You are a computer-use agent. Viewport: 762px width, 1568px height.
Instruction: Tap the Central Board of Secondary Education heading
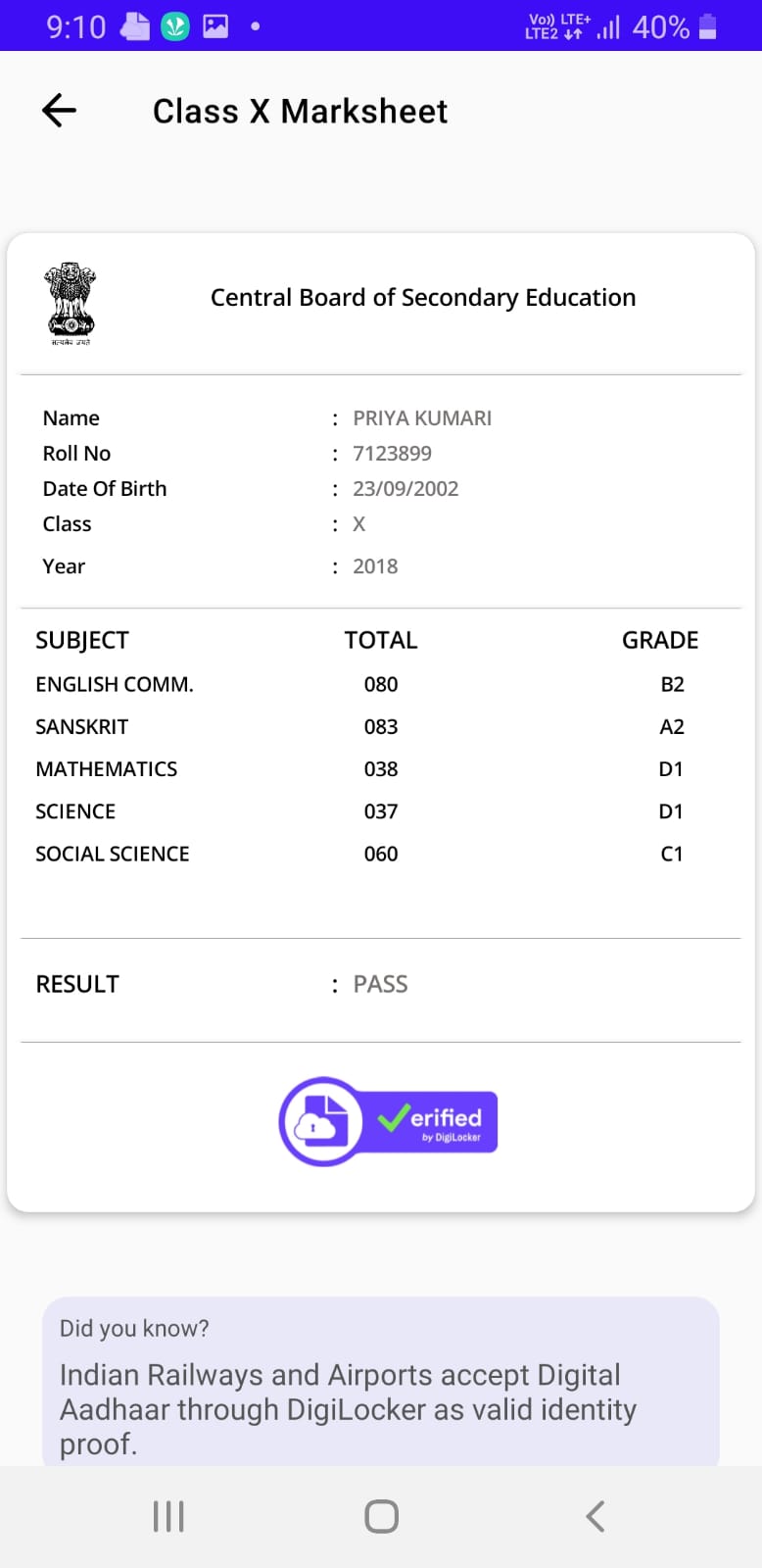(423, 298)
